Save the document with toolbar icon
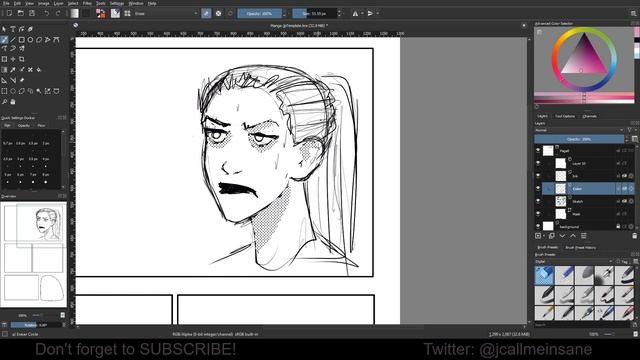Screen dimensions: 640x360 pyautogui.click(x=32, y=13)
